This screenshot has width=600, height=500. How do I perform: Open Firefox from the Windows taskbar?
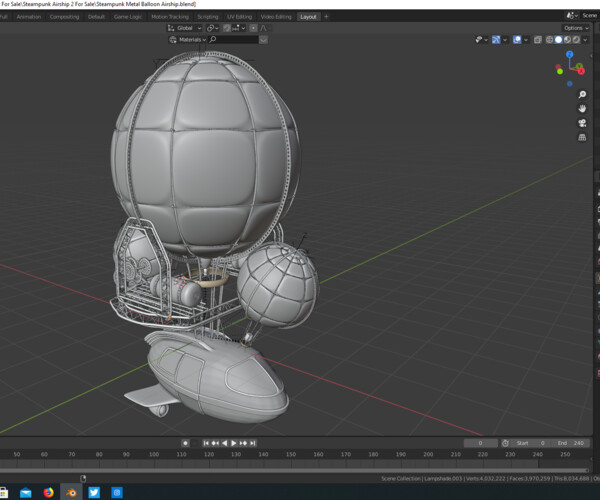point(48,492)
